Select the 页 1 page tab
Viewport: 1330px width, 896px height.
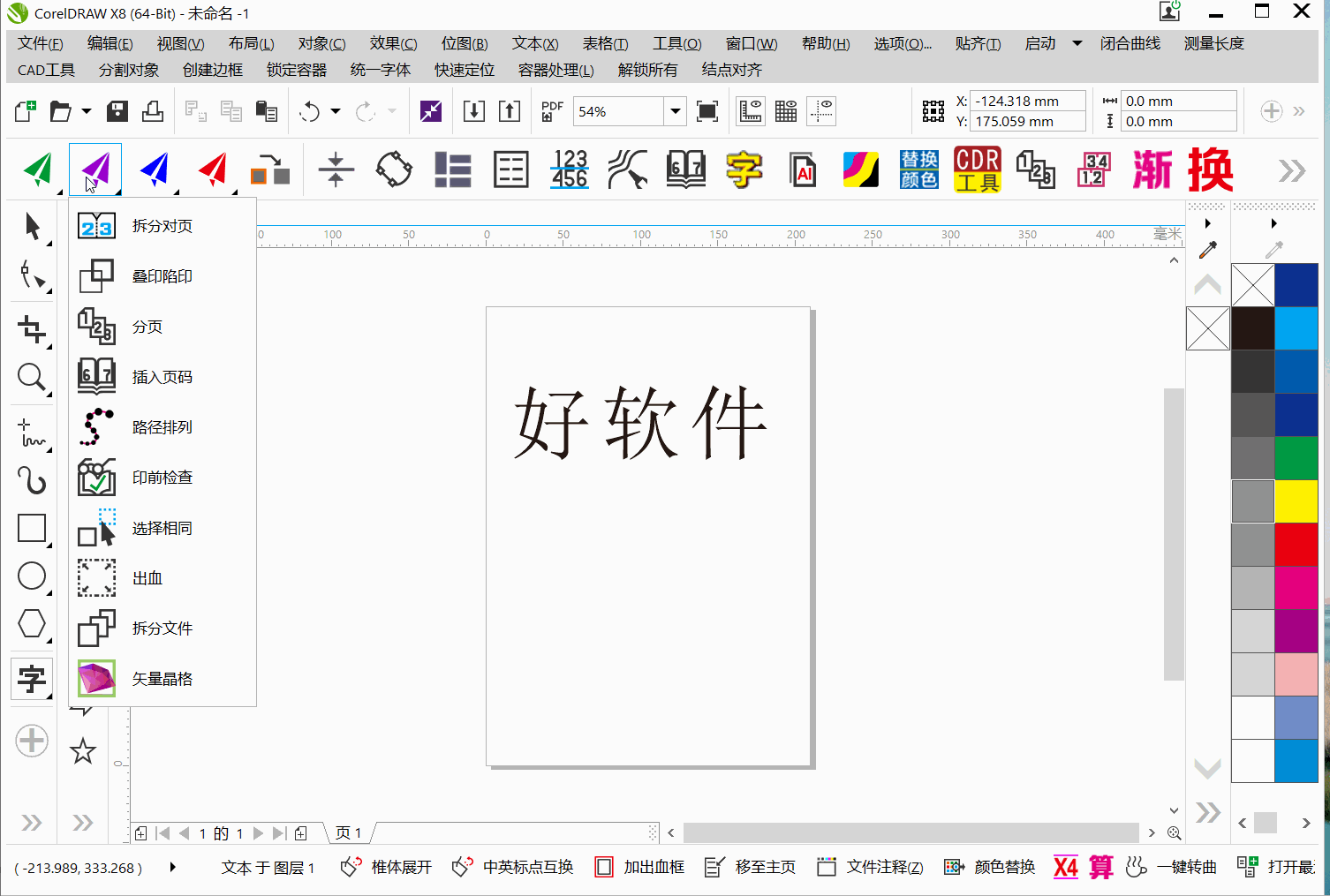point(349,832)
